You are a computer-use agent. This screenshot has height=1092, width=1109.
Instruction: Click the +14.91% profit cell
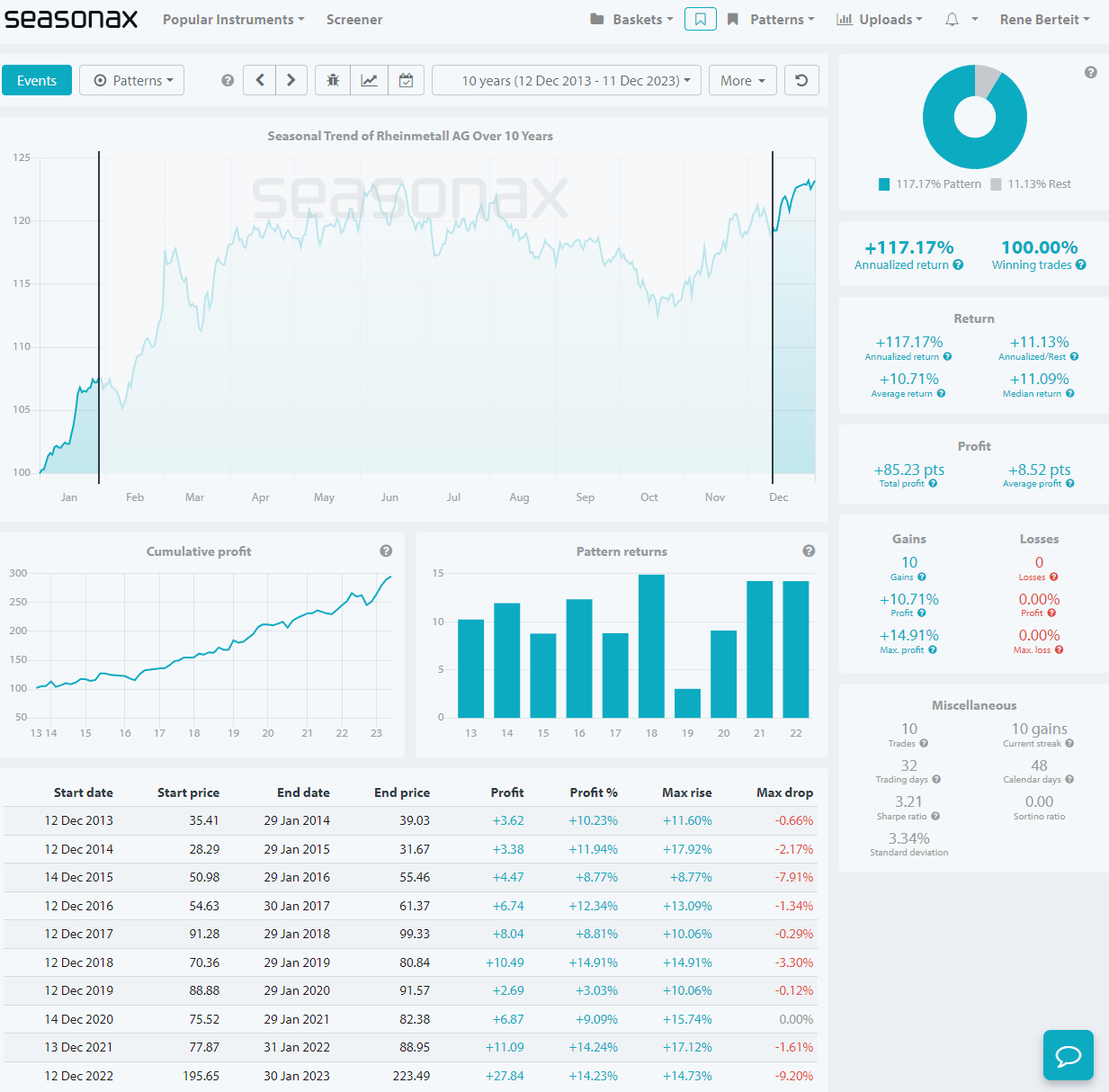594,962
